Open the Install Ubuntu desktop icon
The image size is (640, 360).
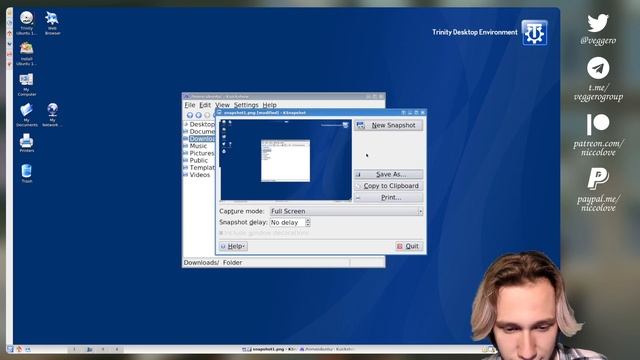27,53
